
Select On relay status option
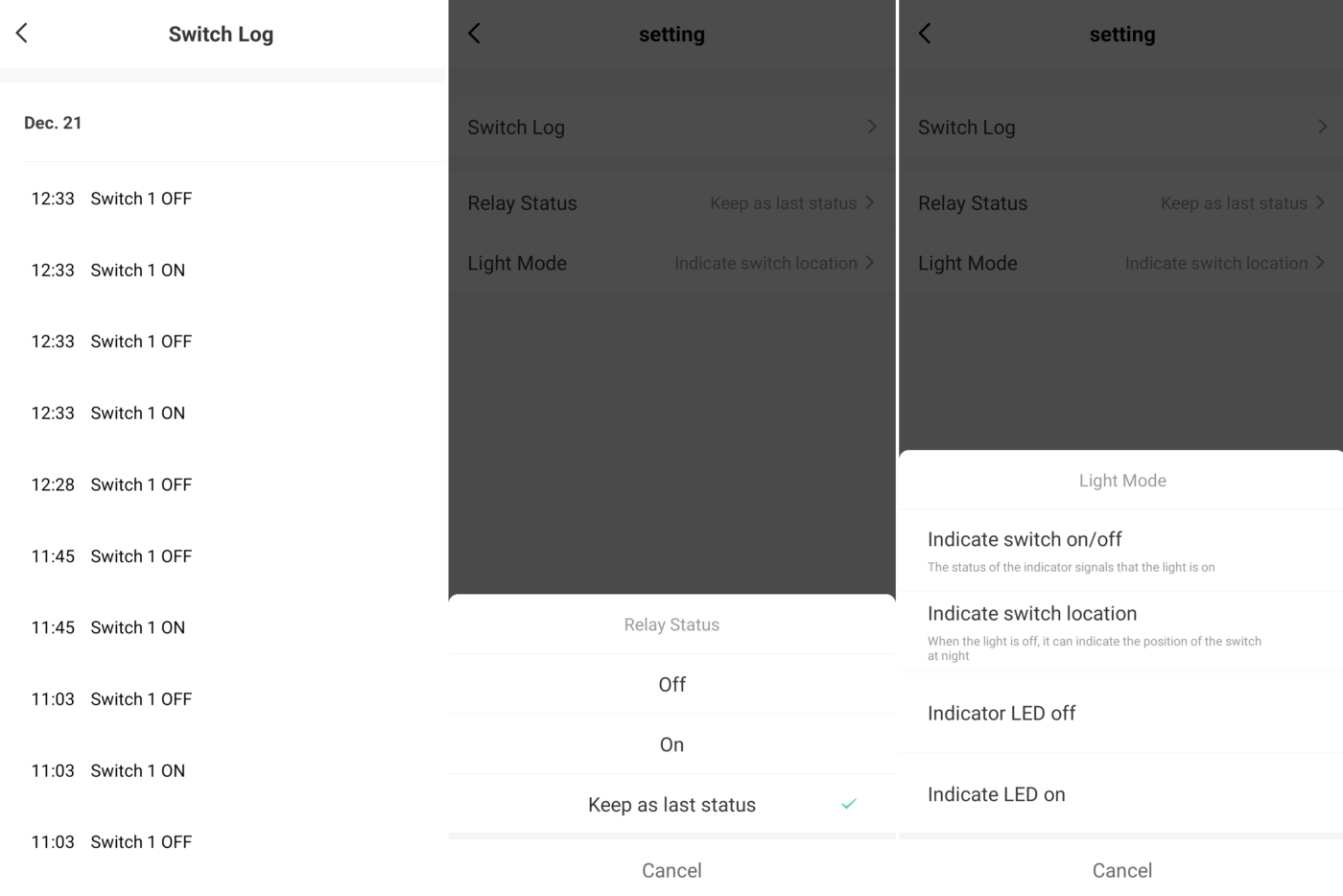tap(671, 744)
